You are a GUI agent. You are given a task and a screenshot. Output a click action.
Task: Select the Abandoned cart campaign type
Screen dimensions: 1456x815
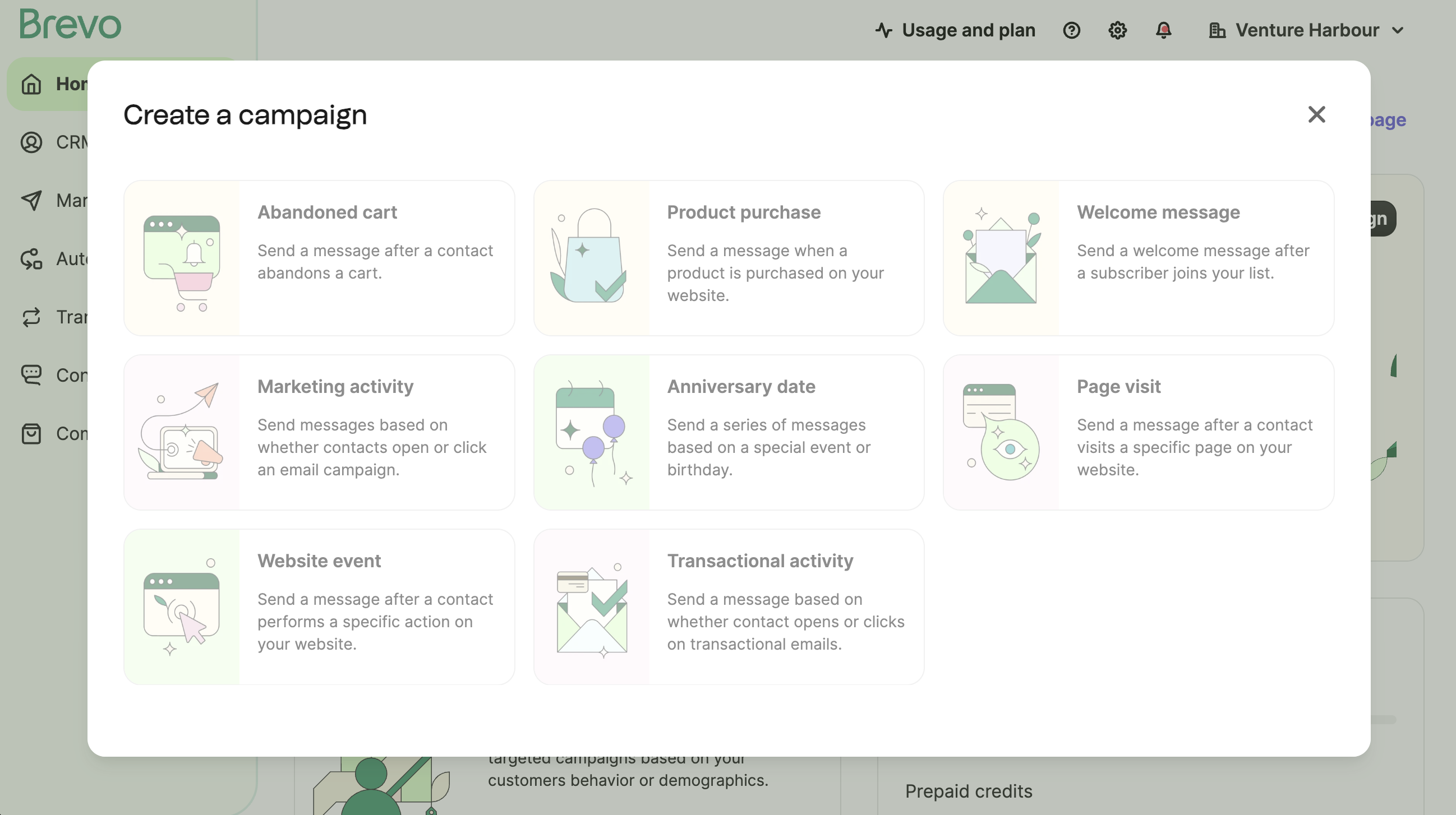[x=319, y=258]
